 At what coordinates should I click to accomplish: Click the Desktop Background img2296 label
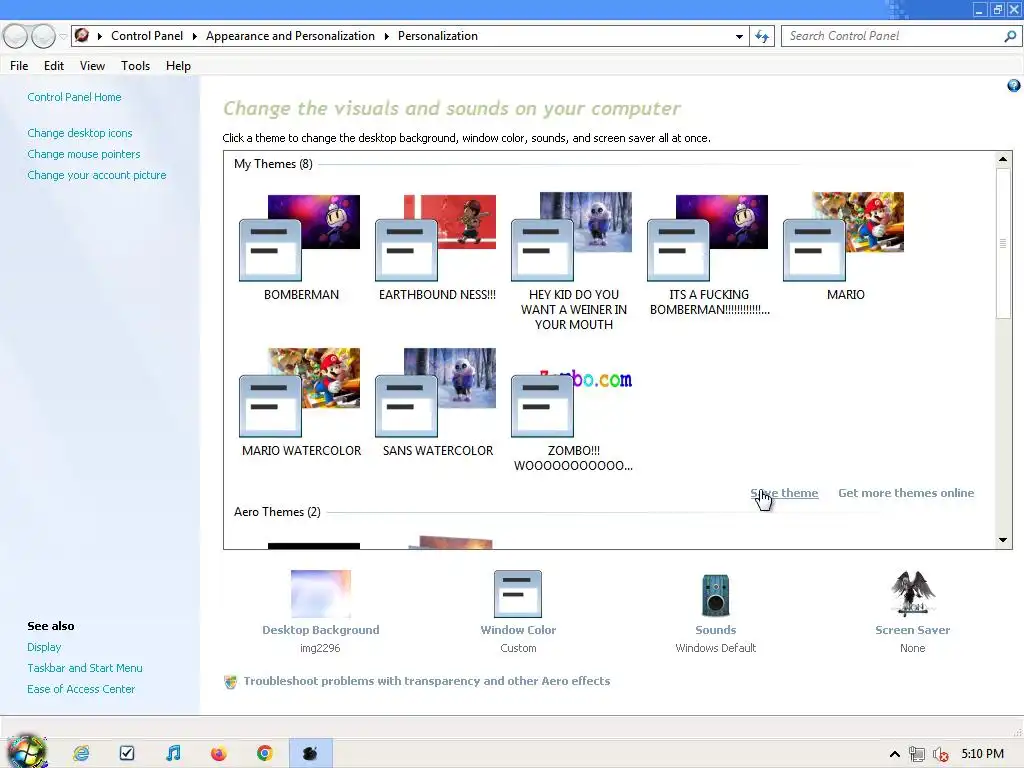[x=320, y=648]
